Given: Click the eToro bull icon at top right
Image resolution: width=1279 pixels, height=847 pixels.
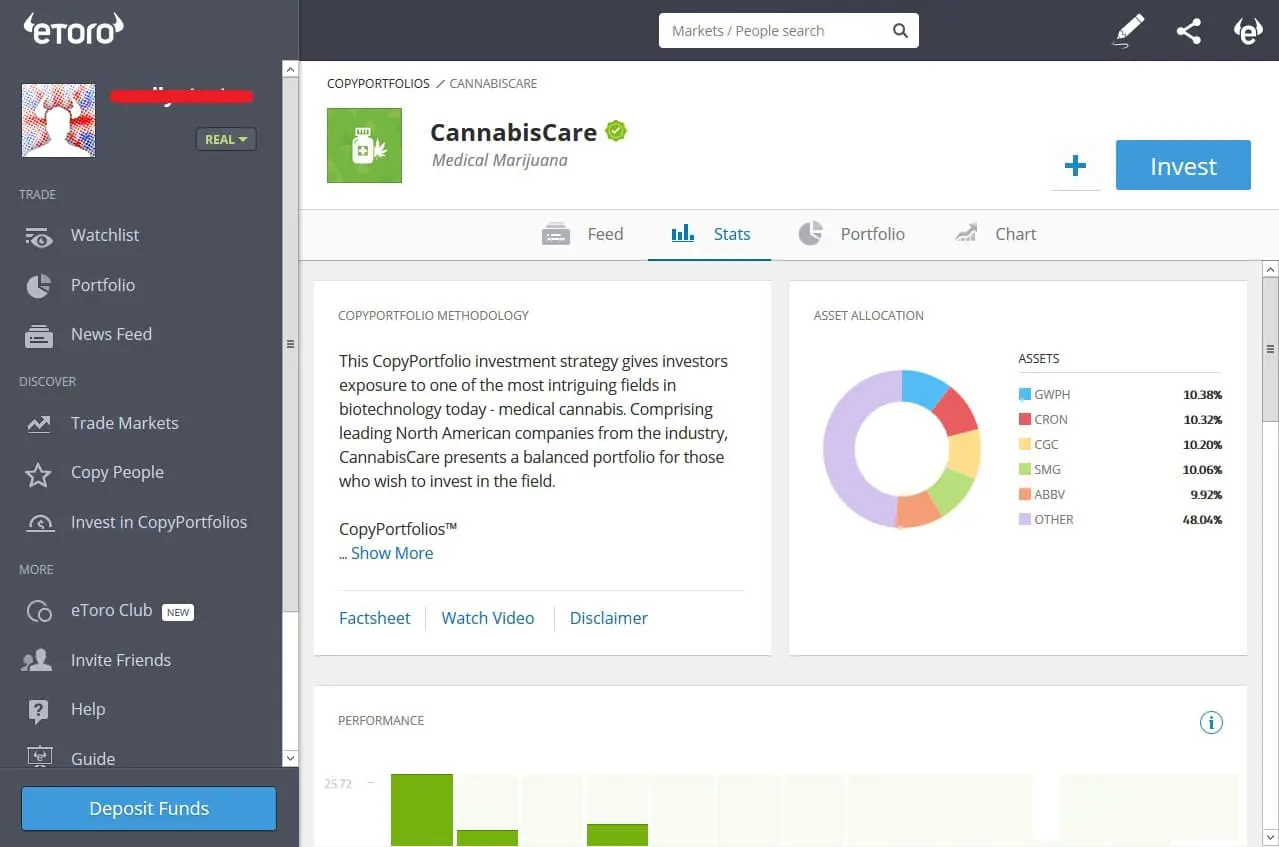Looking at the screenshot, I should tap(1248, 31).
